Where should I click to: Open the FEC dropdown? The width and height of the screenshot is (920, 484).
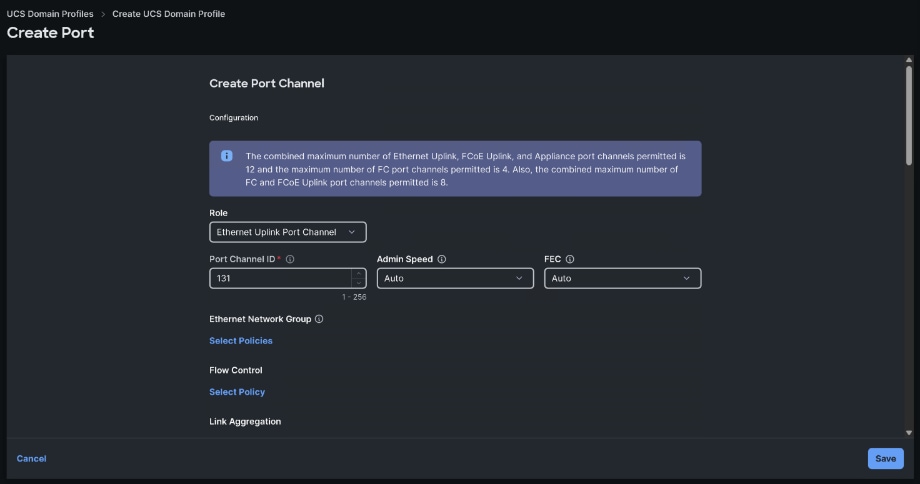pos(623,278)
